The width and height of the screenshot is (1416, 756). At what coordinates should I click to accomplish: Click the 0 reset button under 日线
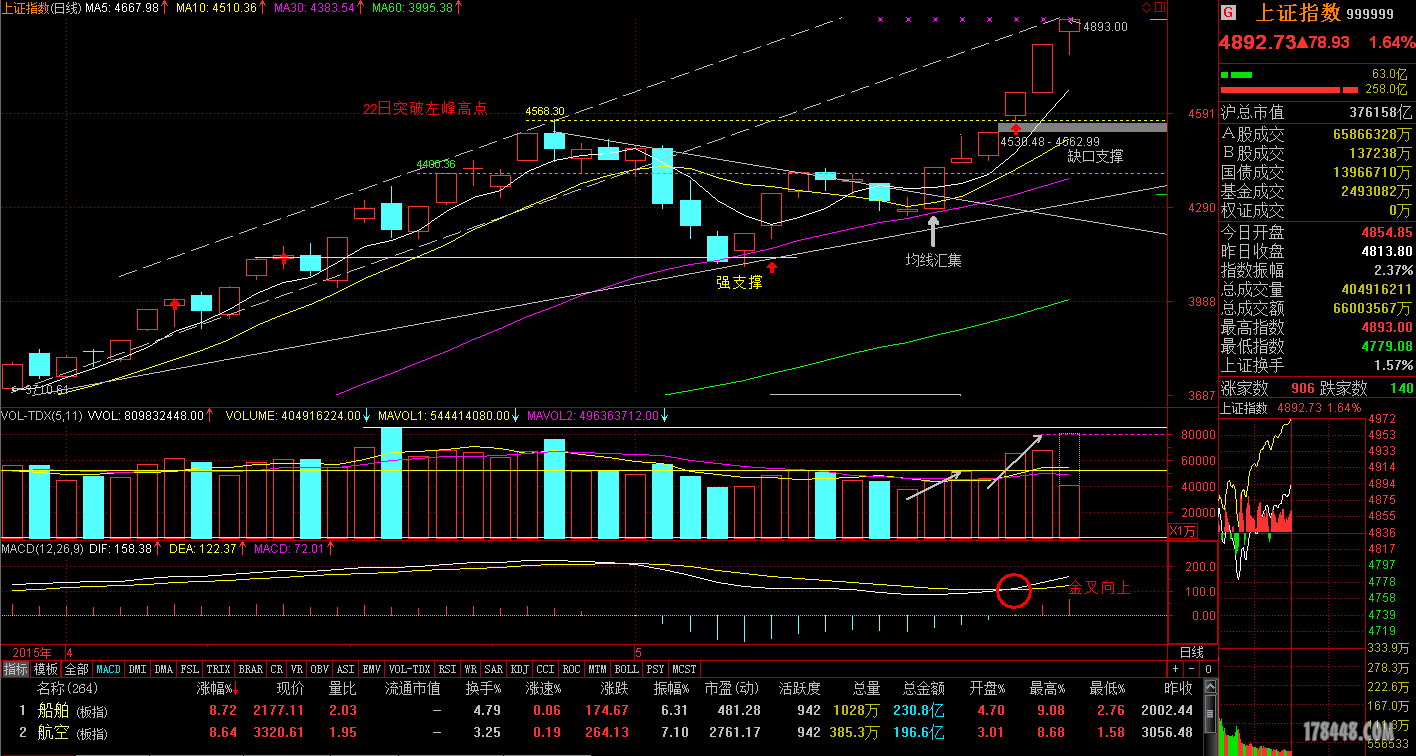[x=1208, y=669]
